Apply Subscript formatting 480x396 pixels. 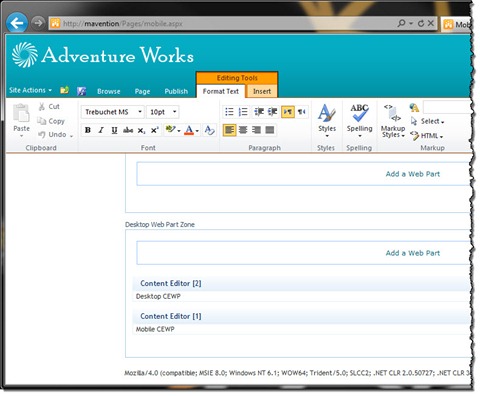tap(141, 130)
